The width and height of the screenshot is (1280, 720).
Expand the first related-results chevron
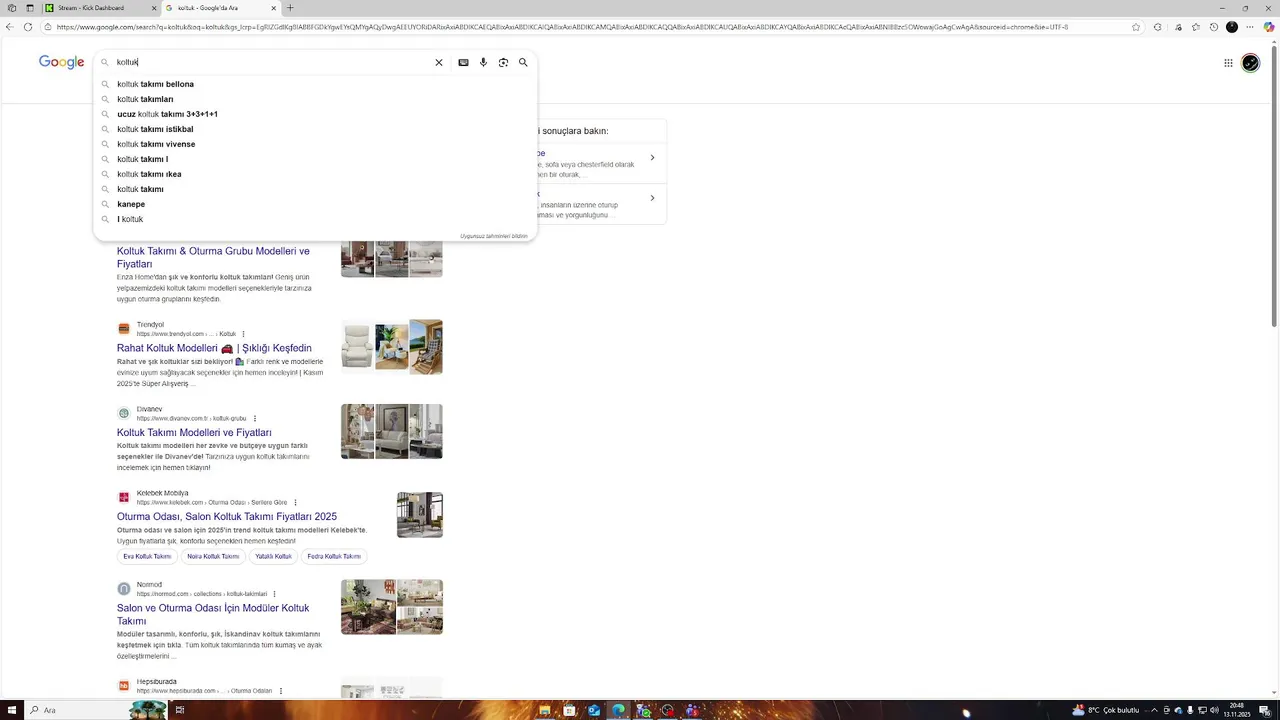click(652, 157)
